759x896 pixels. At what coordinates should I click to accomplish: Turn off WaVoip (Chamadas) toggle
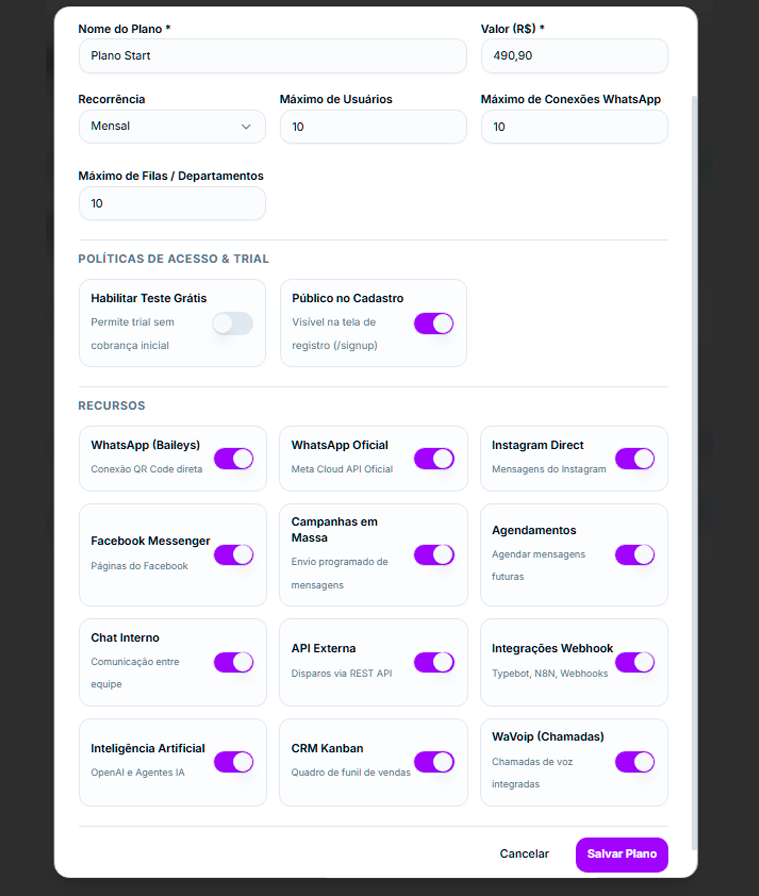coord(635,762)
